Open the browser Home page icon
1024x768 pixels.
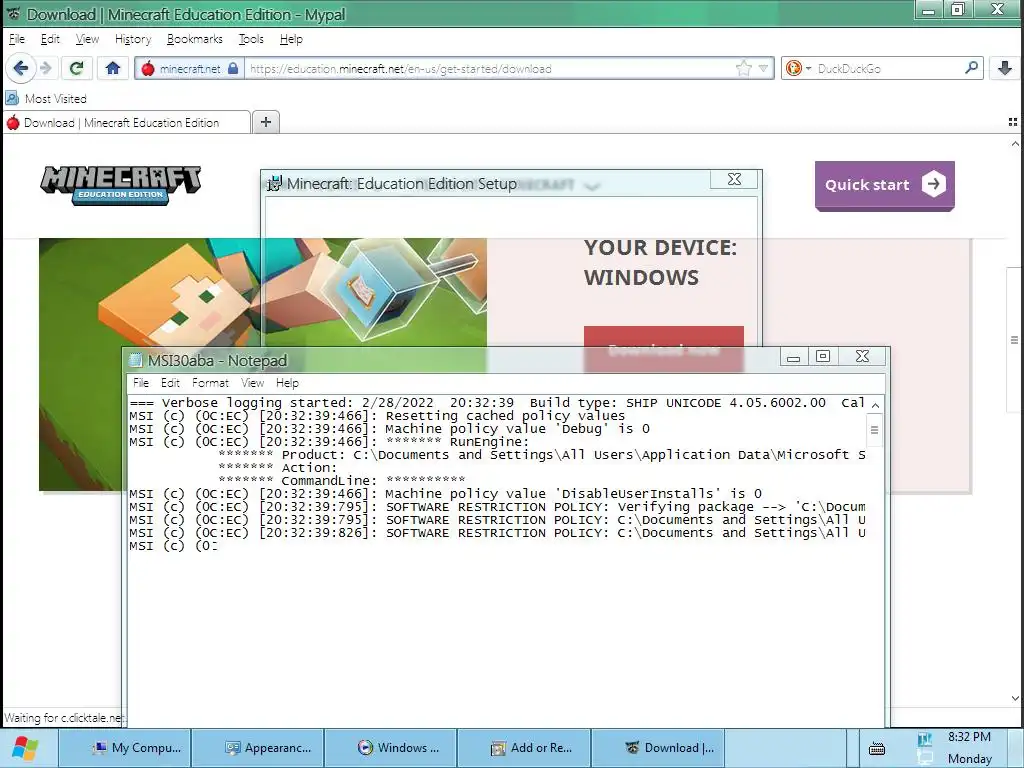(x=113, y=68)
